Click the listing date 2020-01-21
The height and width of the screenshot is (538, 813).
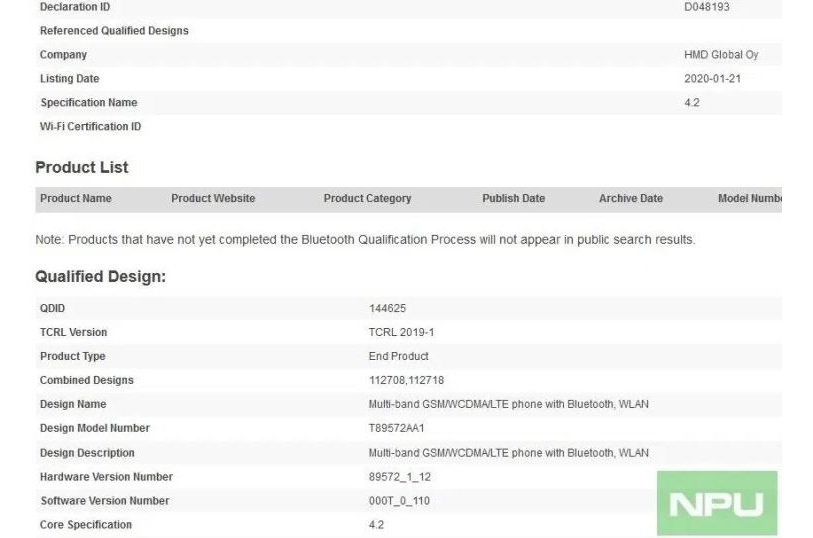[712, 79]
